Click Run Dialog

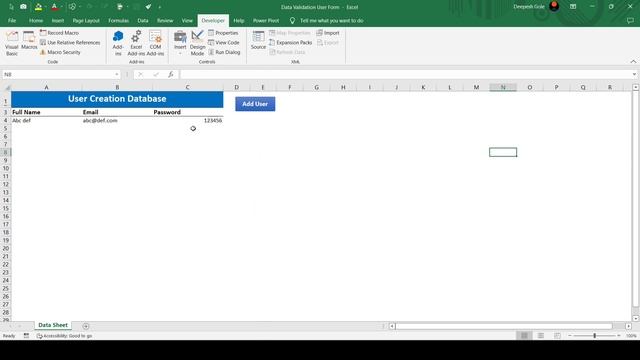coord(224,52)
